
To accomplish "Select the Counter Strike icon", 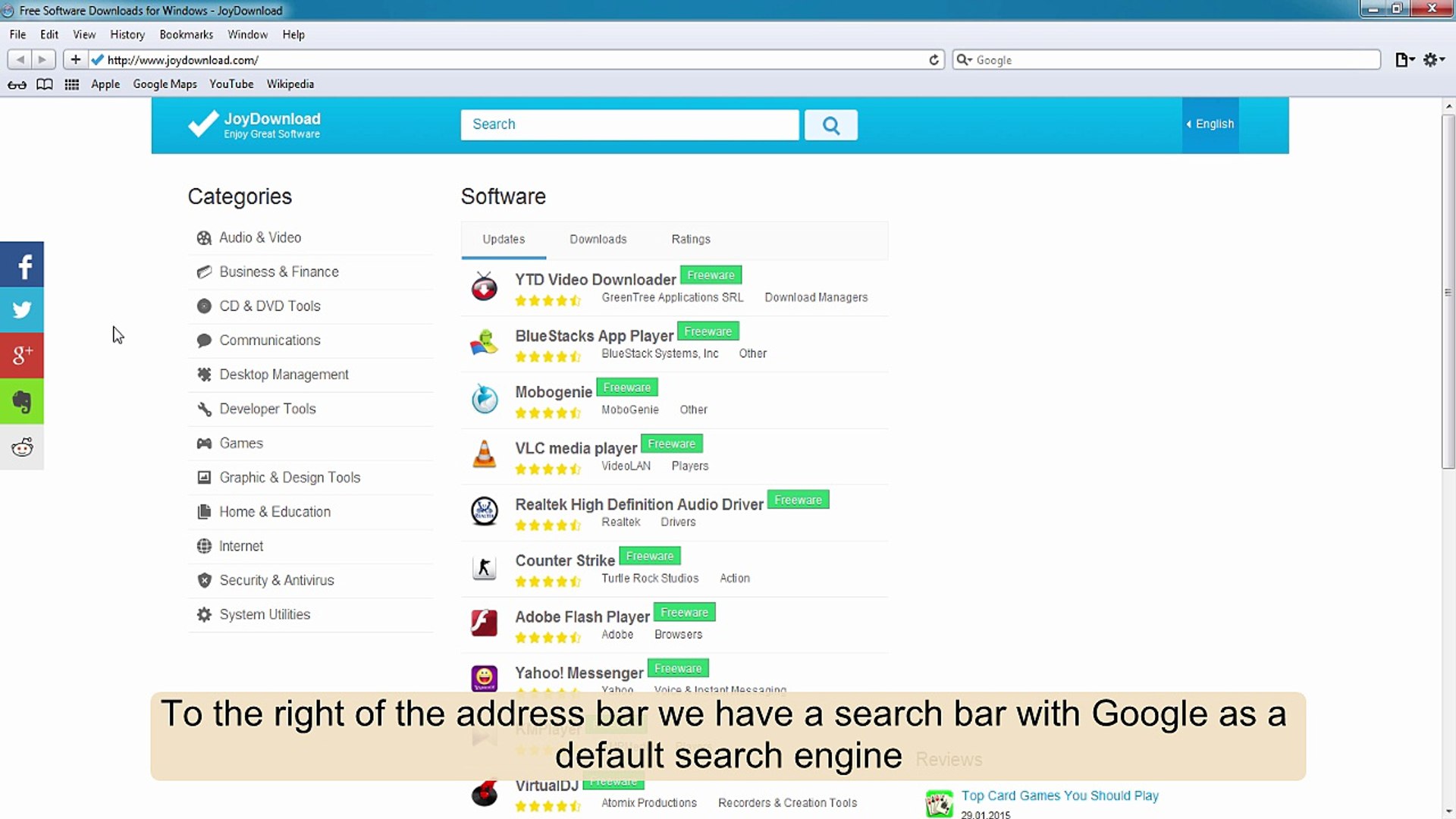I will 485,567.
